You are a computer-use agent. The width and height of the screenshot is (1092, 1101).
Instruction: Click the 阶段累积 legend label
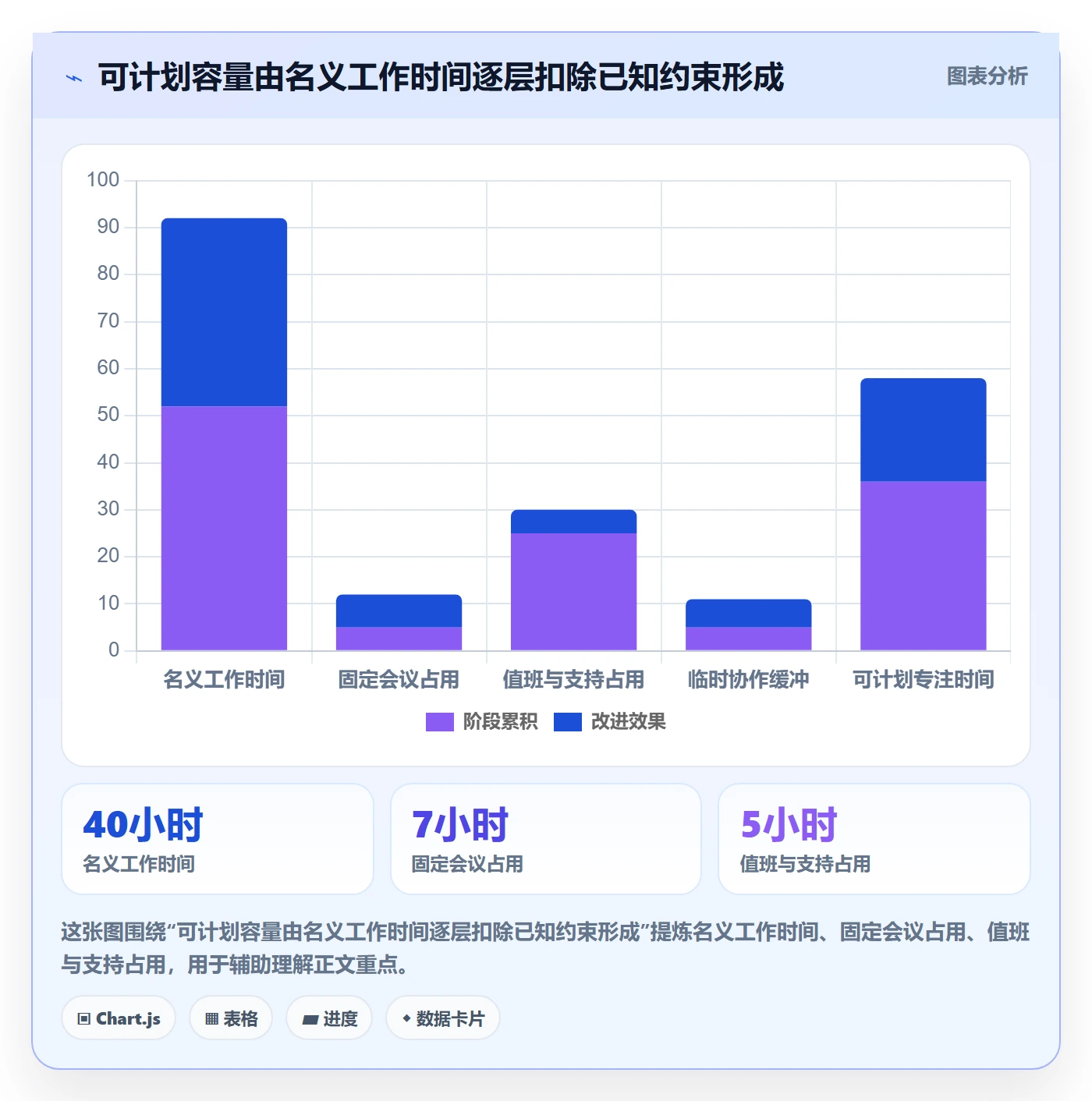pyautogui.click(x=500, y=722)
